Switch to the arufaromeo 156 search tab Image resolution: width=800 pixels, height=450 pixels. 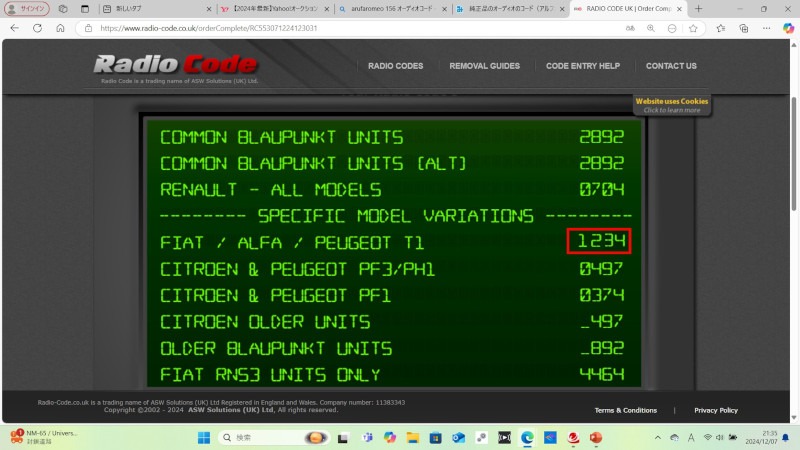pyautogui.click(x=391, y=9)
